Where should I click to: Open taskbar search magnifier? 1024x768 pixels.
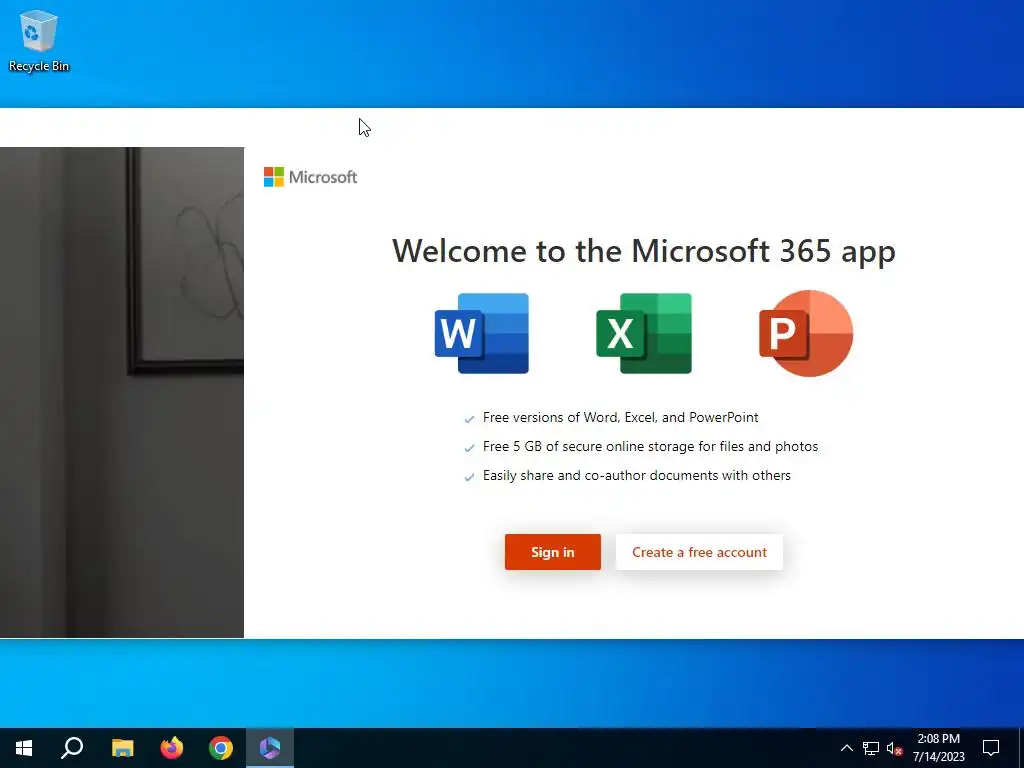pos(72,748)
